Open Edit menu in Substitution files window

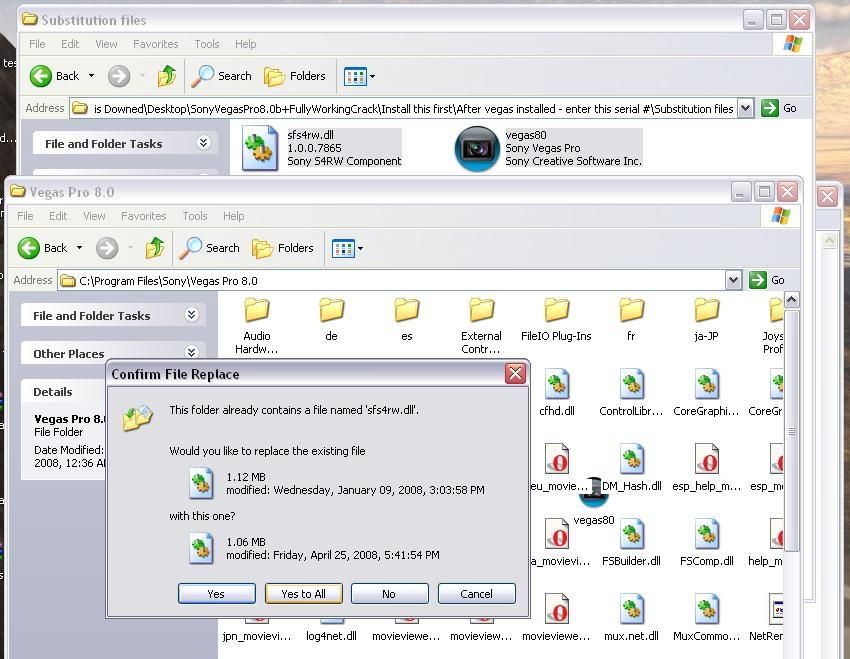coord(70,44)
